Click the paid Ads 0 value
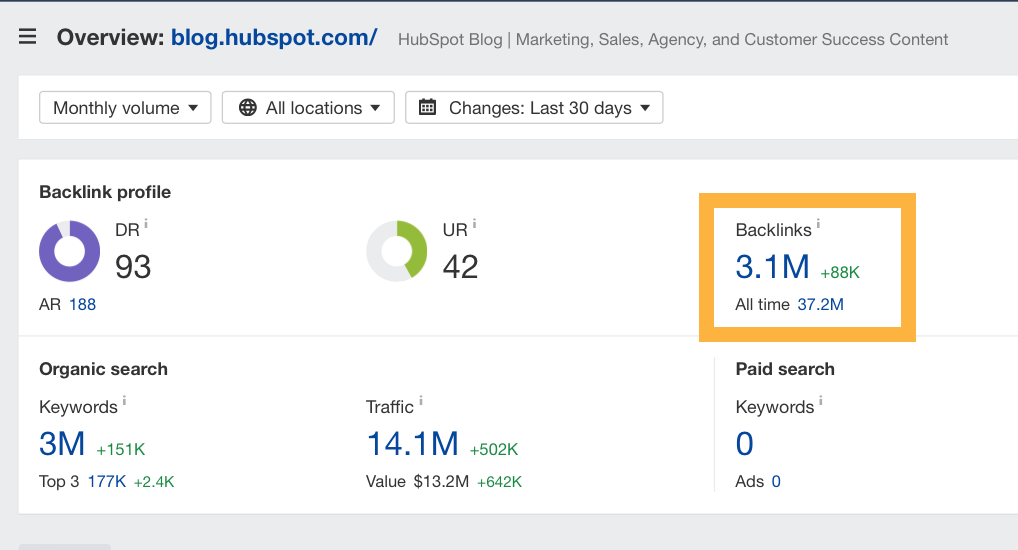The width and height of the screenshot is (1018, 550). click(x=776, y=481)
